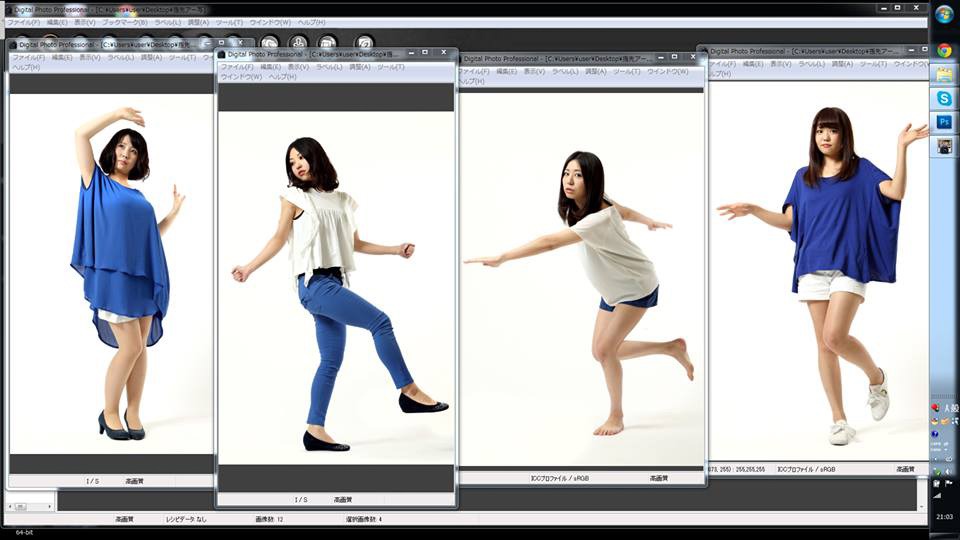This screenshot has width=960, height=540.
Task: Click the app icon in the blue-jeans window title bar
Action: coord(223,54)
